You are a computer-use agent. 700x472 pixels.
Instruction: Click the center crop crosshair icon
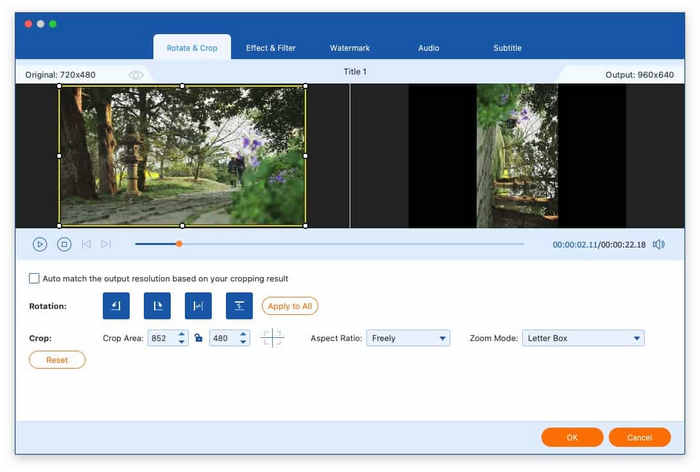coord(272,338)
